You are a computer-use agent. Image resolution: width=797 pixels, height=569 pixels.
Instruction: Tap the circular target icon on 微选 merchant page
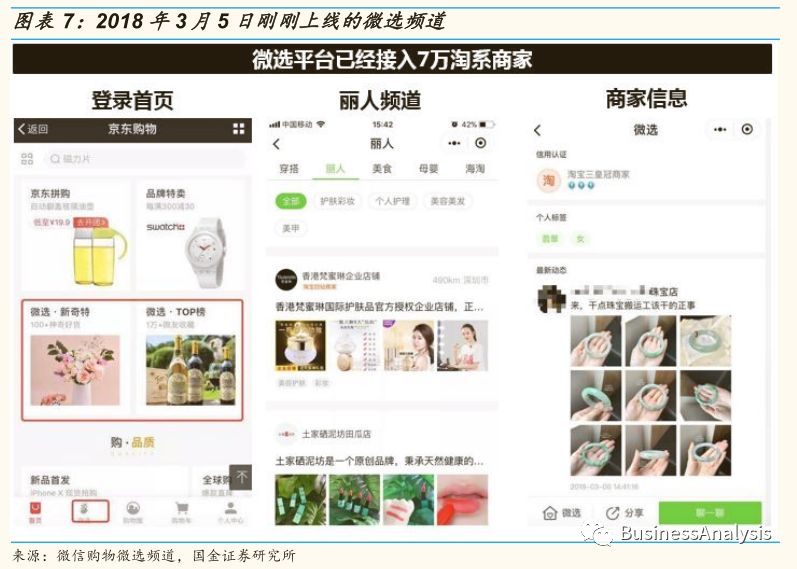pos(747,129)
